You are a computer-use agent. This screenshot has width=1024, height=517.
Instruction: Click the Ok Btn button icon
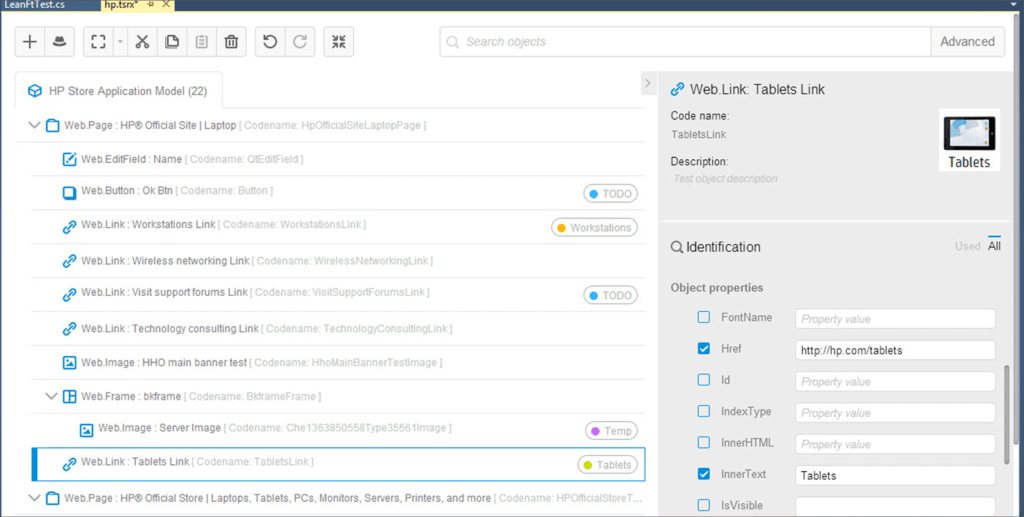pos(69,193)
